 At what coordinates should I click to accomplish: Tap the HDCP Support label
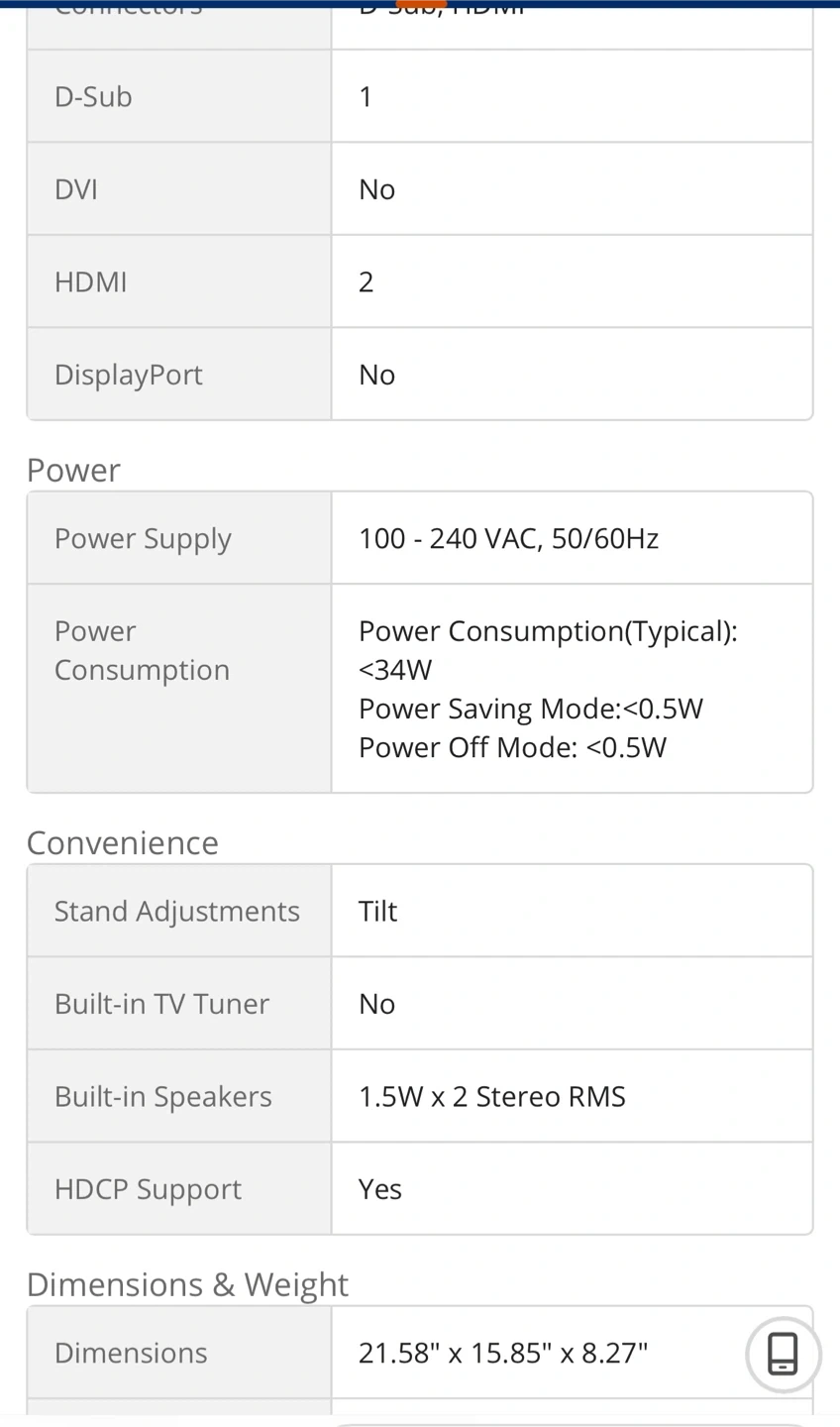149,1189
